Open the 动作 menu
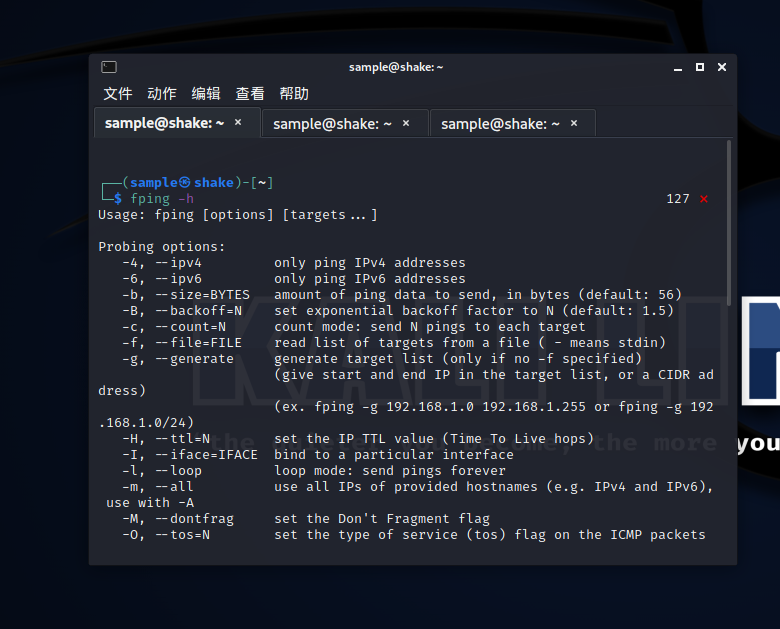This screenshot has width=780, height=629. pyautogui.click(x=162, y=94)
